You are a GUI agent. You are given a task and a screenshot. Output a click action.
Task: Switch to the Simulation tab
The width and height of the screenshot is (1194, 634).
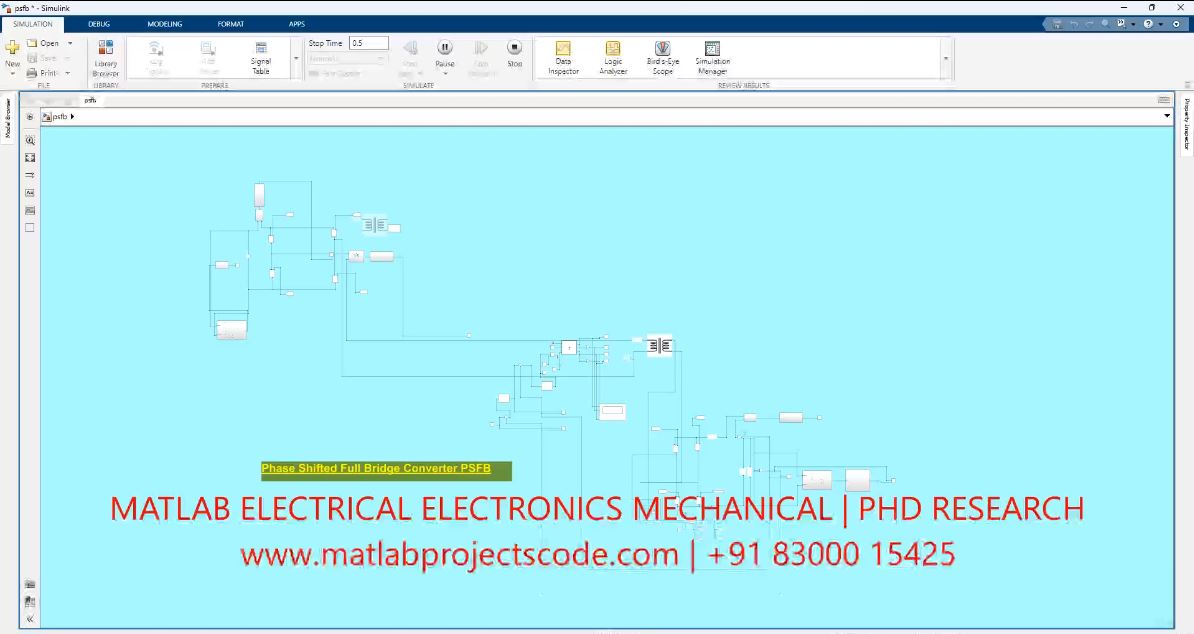[33, 24]
